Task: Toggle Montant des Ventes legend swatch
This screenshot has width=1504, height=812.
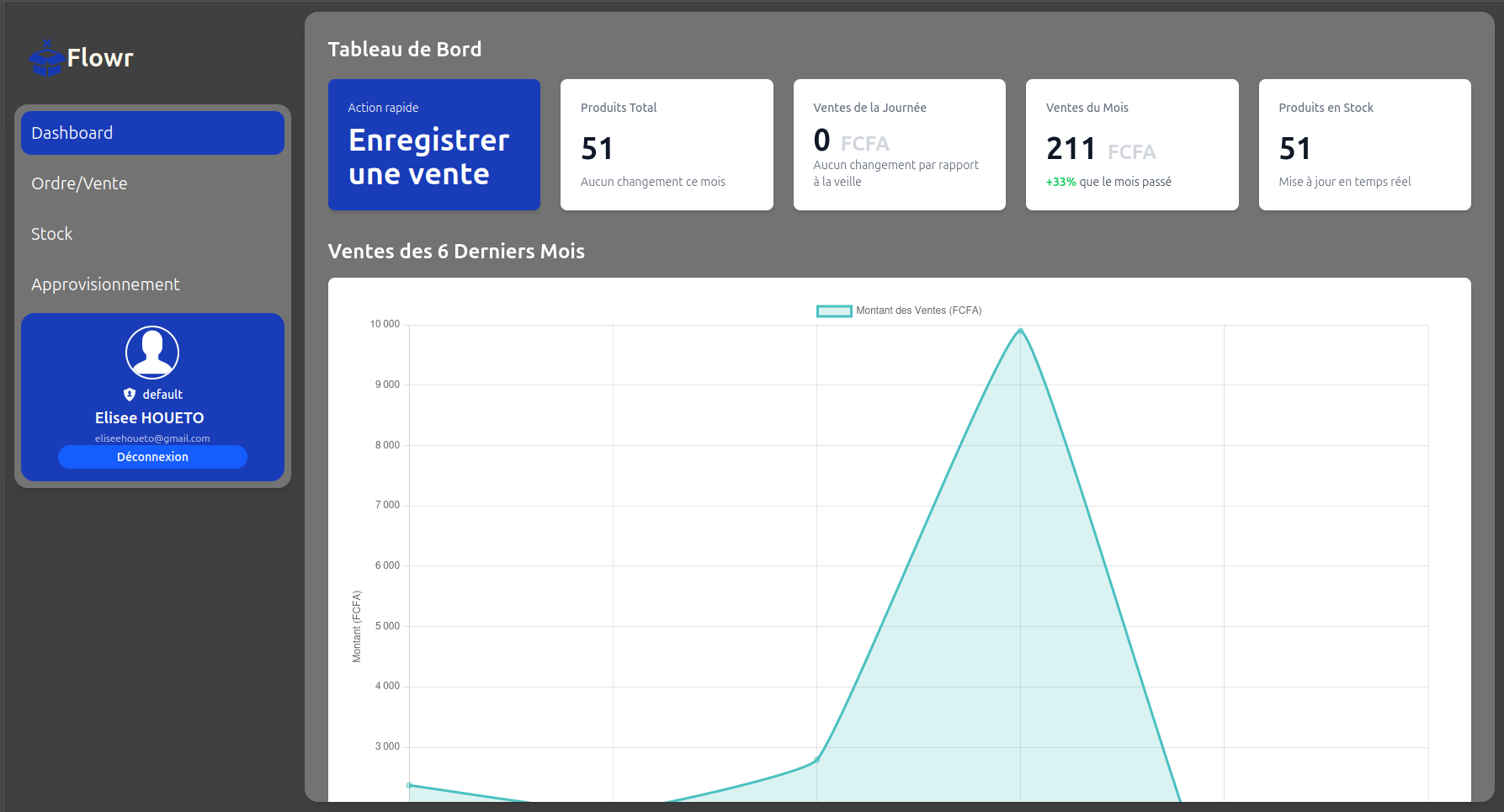Action: click(x=833, y=311)
